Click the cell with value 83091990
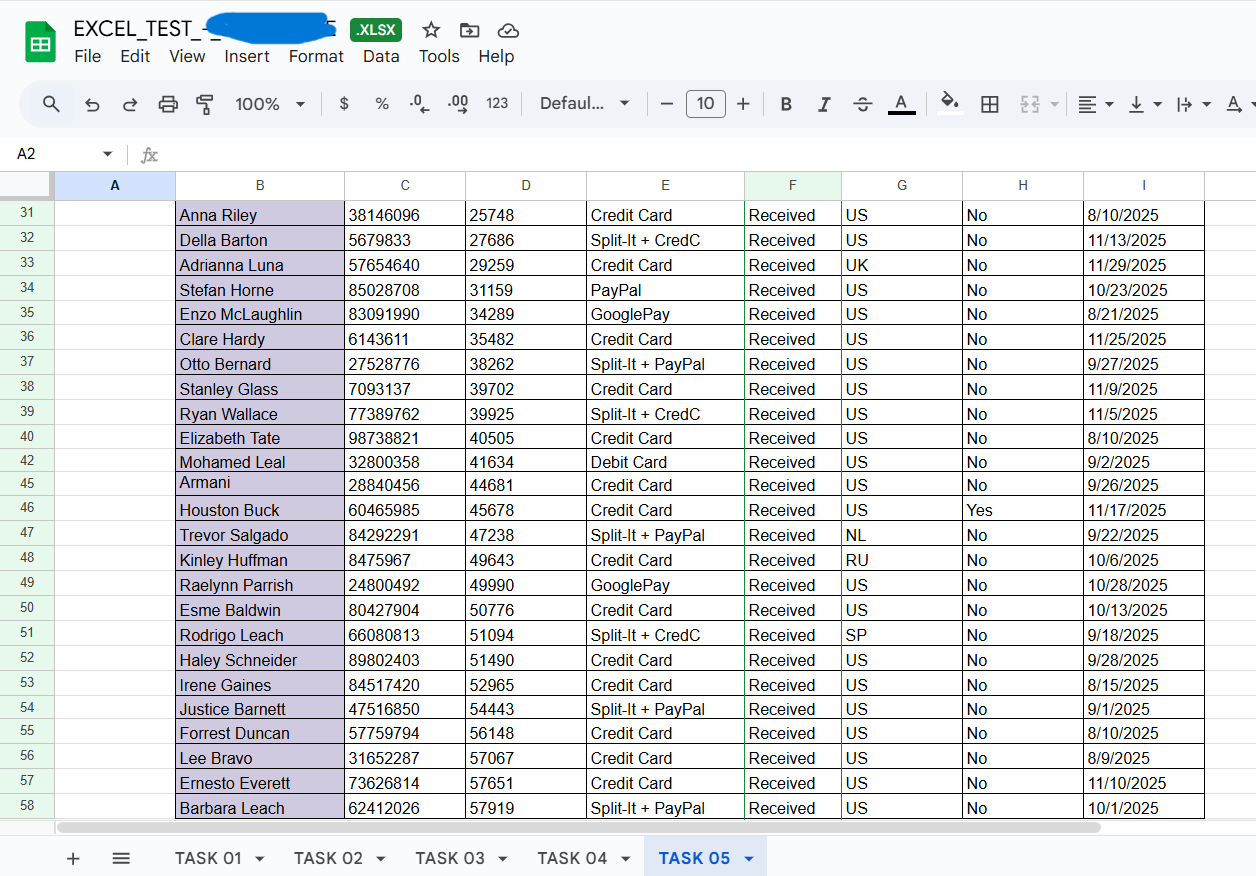Screen dimensions: 1256x876 pyautogui.click(x=405, y=314)
